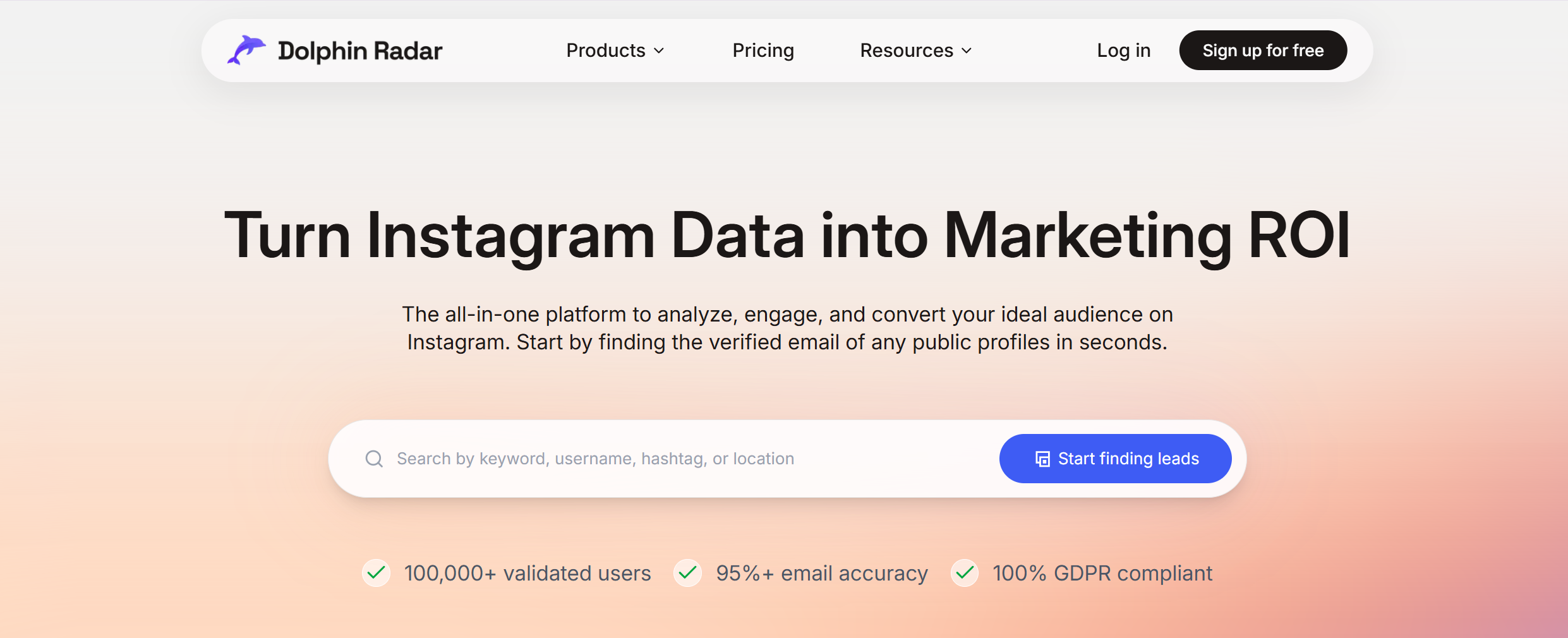Image resolution: width=1568 pixels, height=638 pixels.
Task: Click the Dolphin Radar brand name
Action: (x=360, y=51)
